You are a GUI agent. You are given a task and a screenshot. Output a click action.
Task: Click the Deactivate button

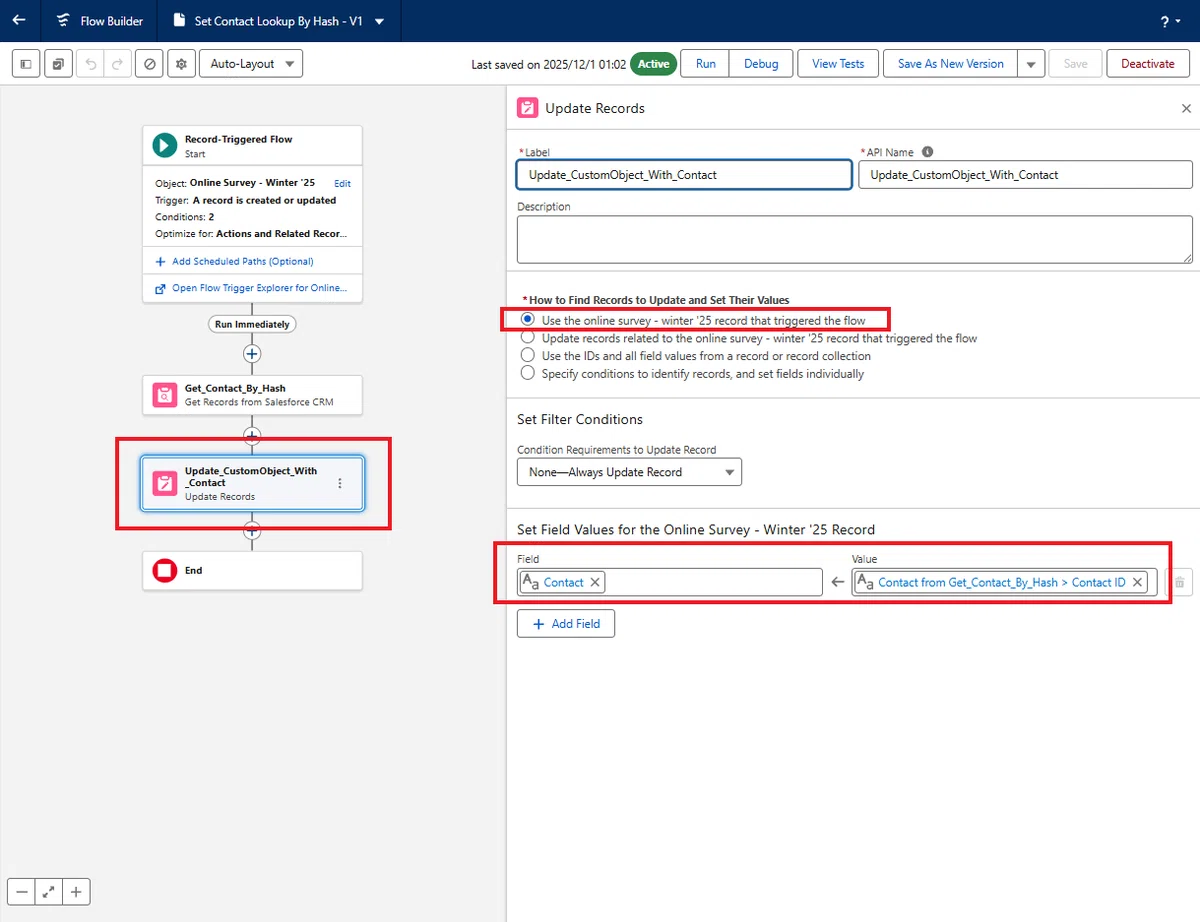(x=1148, y=64)
